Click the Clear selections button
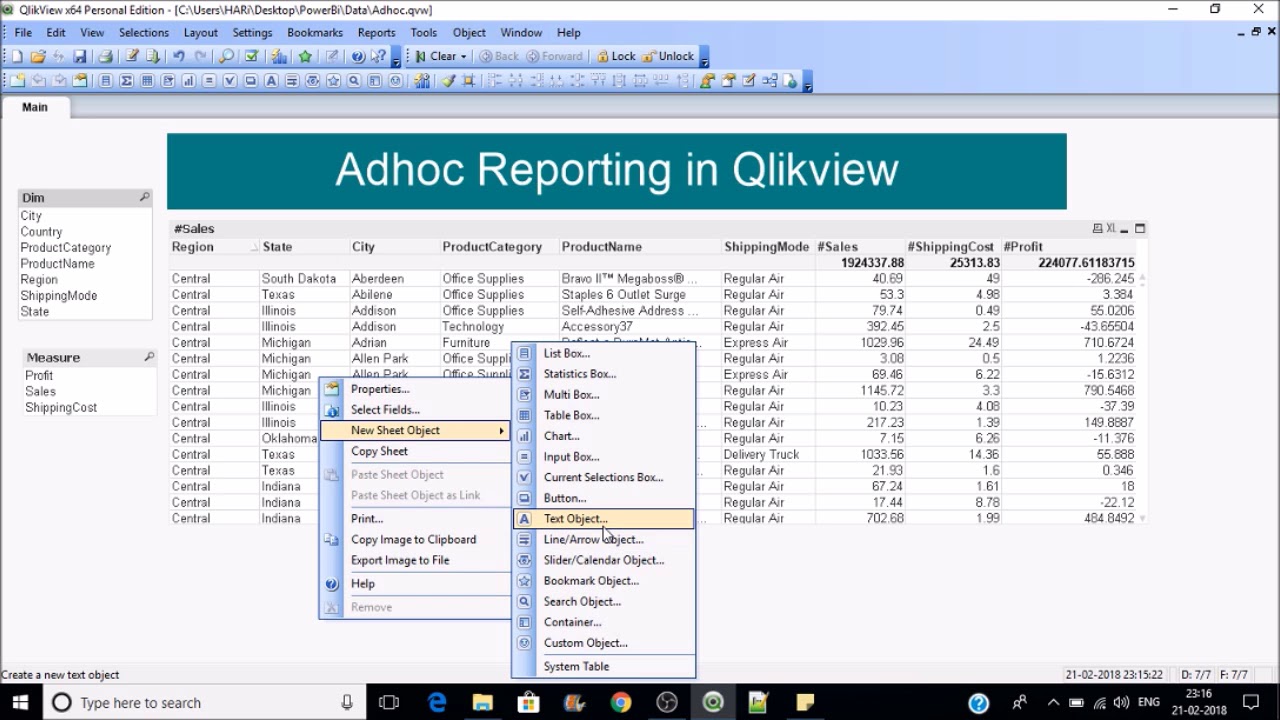 coord(435,57)
